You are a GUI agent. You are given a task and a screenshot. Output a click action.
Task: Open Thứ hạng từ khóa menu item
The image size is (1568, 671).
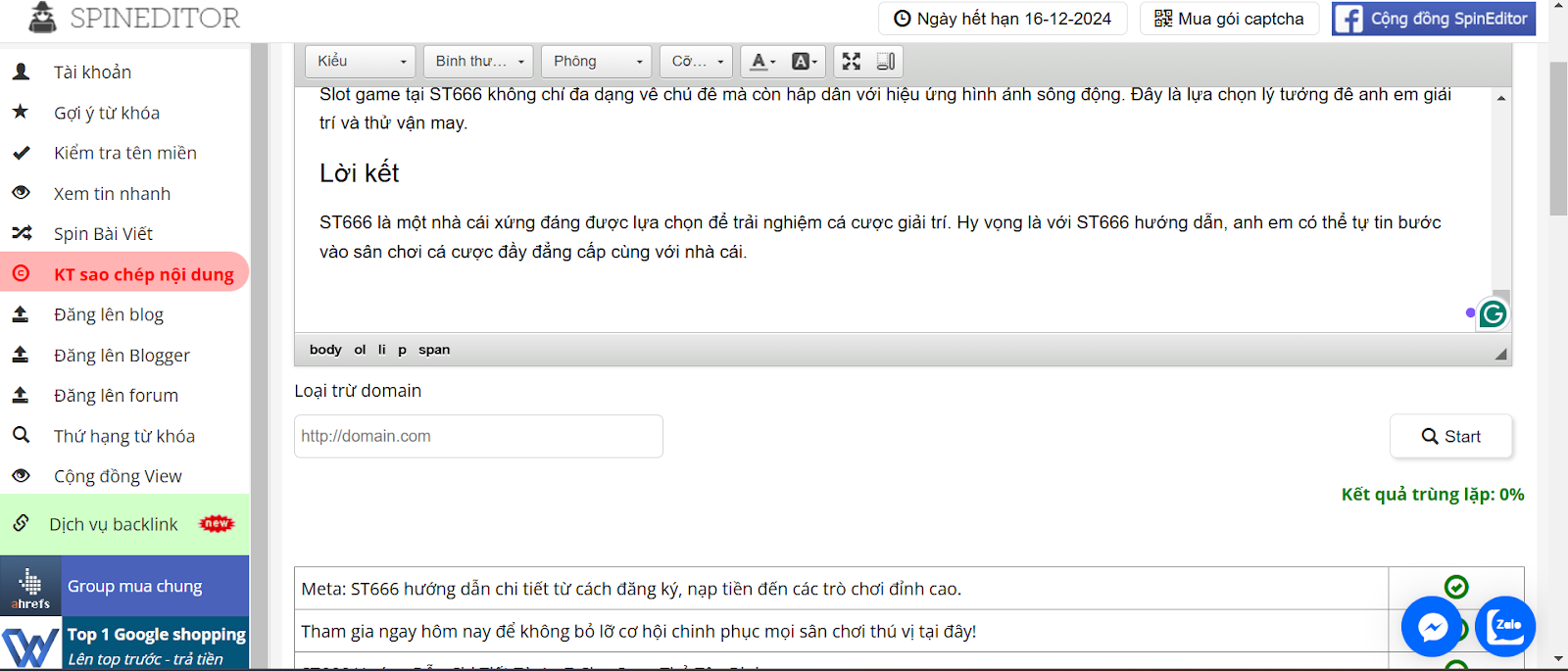point(124,436)
